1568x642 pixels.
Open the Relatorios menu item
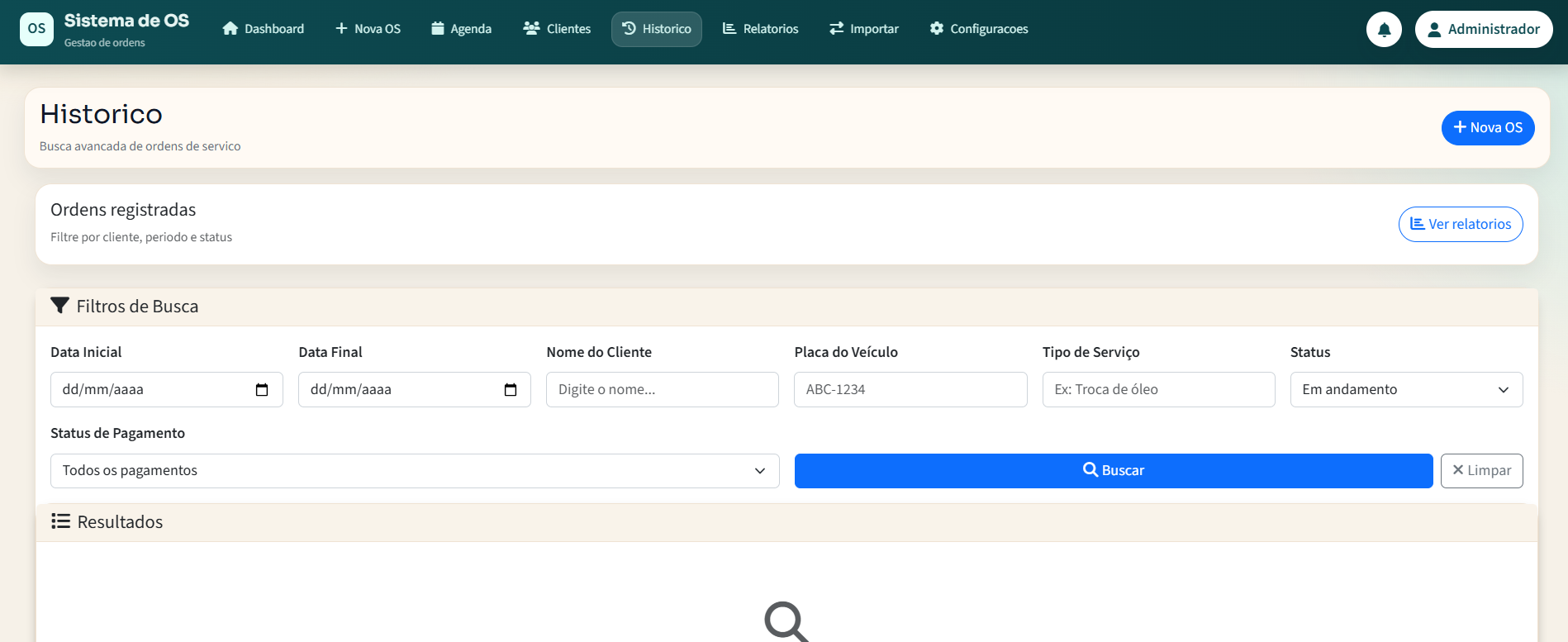[x=760, y=29]
